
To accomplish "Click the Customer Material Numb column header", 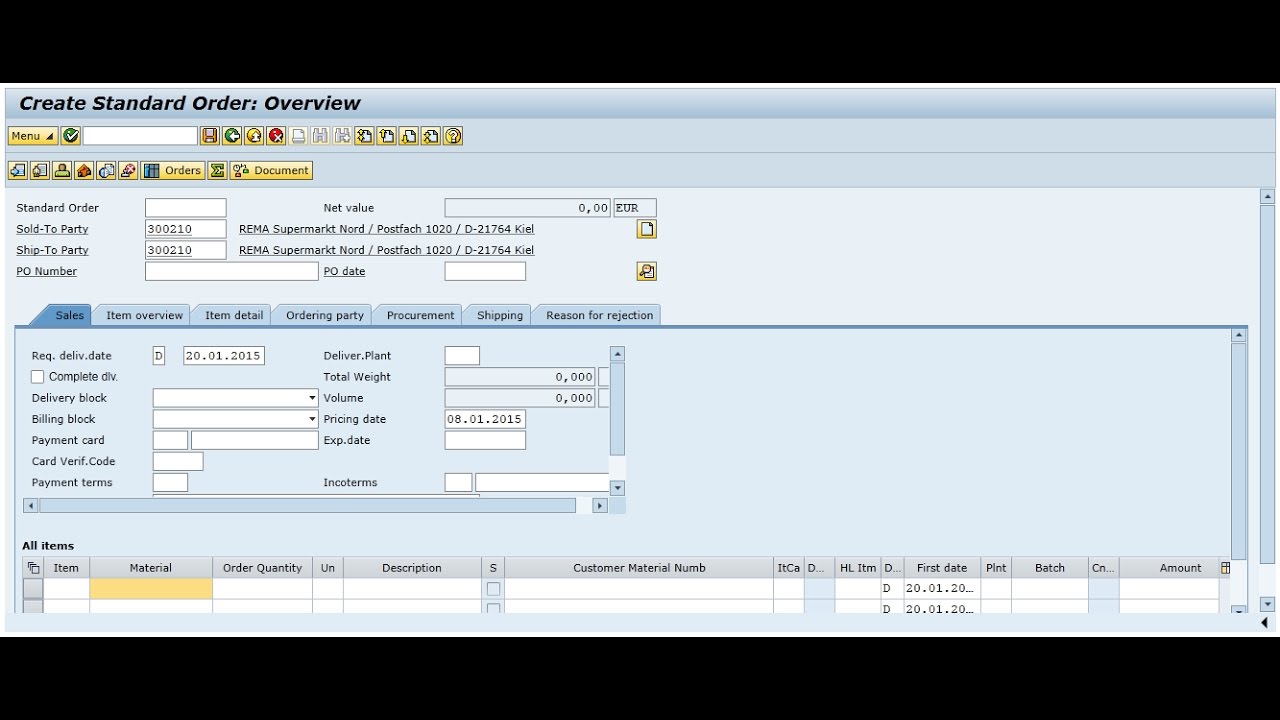I will pos(639,568).
